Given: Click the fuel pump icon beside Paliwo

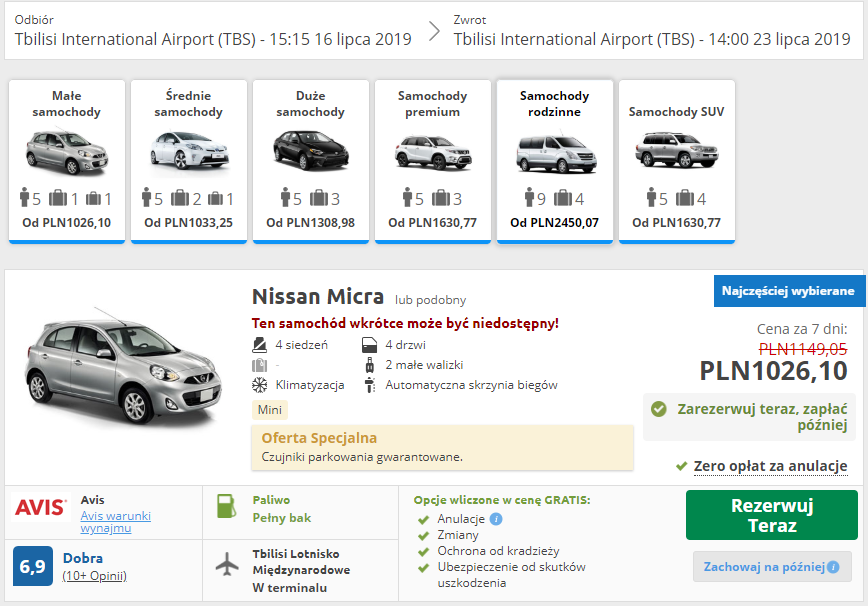Looking at the screenshot, I should 226,506.
